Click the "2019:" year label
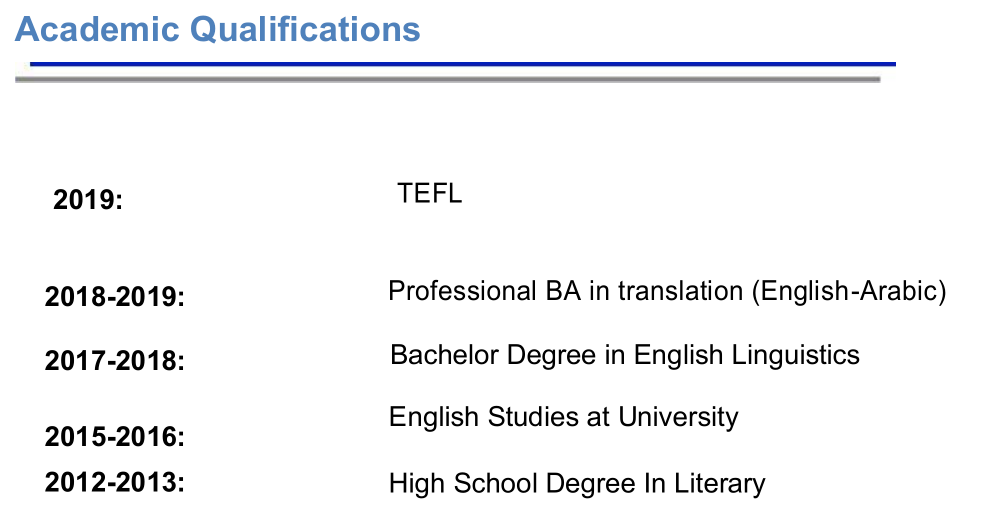The image size is (983, 527). 87,200
